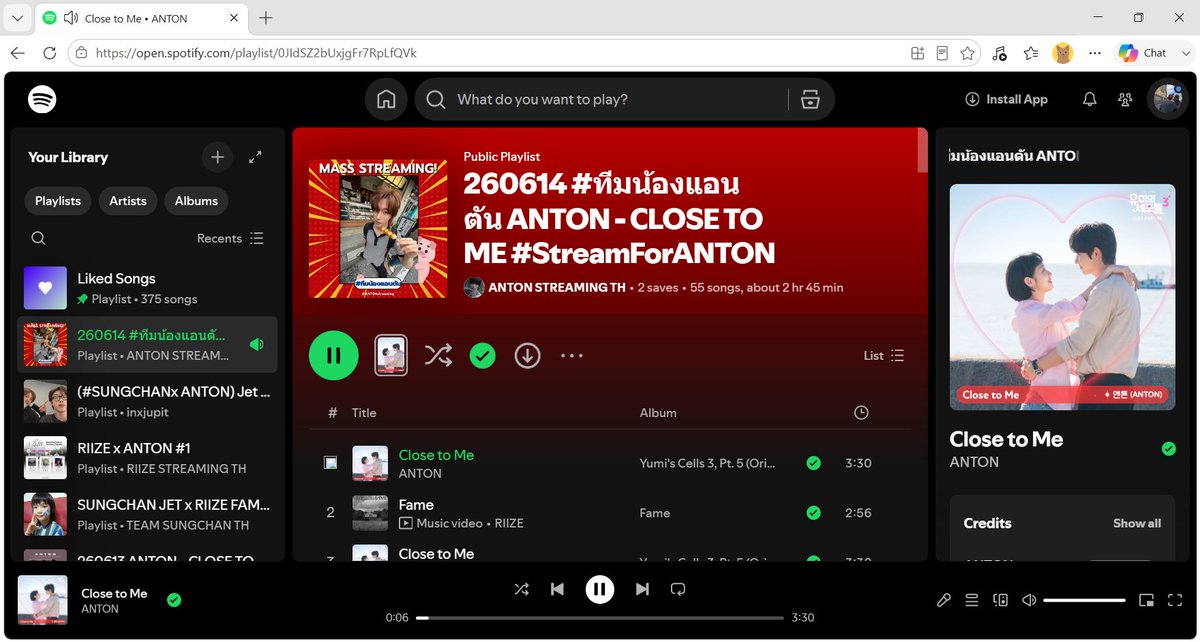Viewport: 1200px width, 642px height.
Task: Open the notifications bell
Action: (x=1090, y=99)
